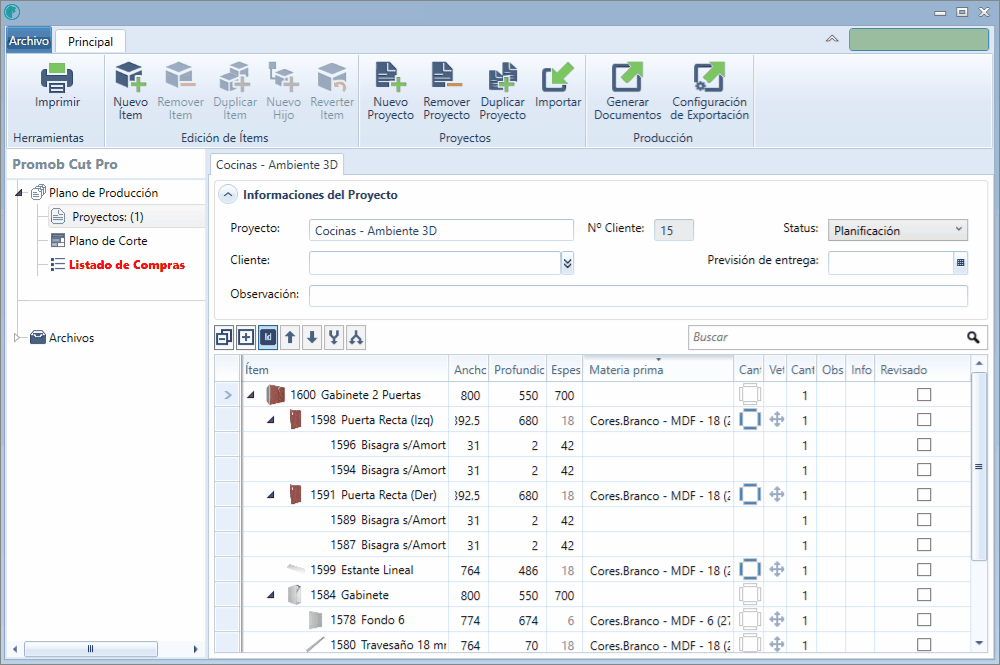Click the Nuevo Hijo ribbon icon
This screenshot has height=665, width=1000.
click(283, 77)
